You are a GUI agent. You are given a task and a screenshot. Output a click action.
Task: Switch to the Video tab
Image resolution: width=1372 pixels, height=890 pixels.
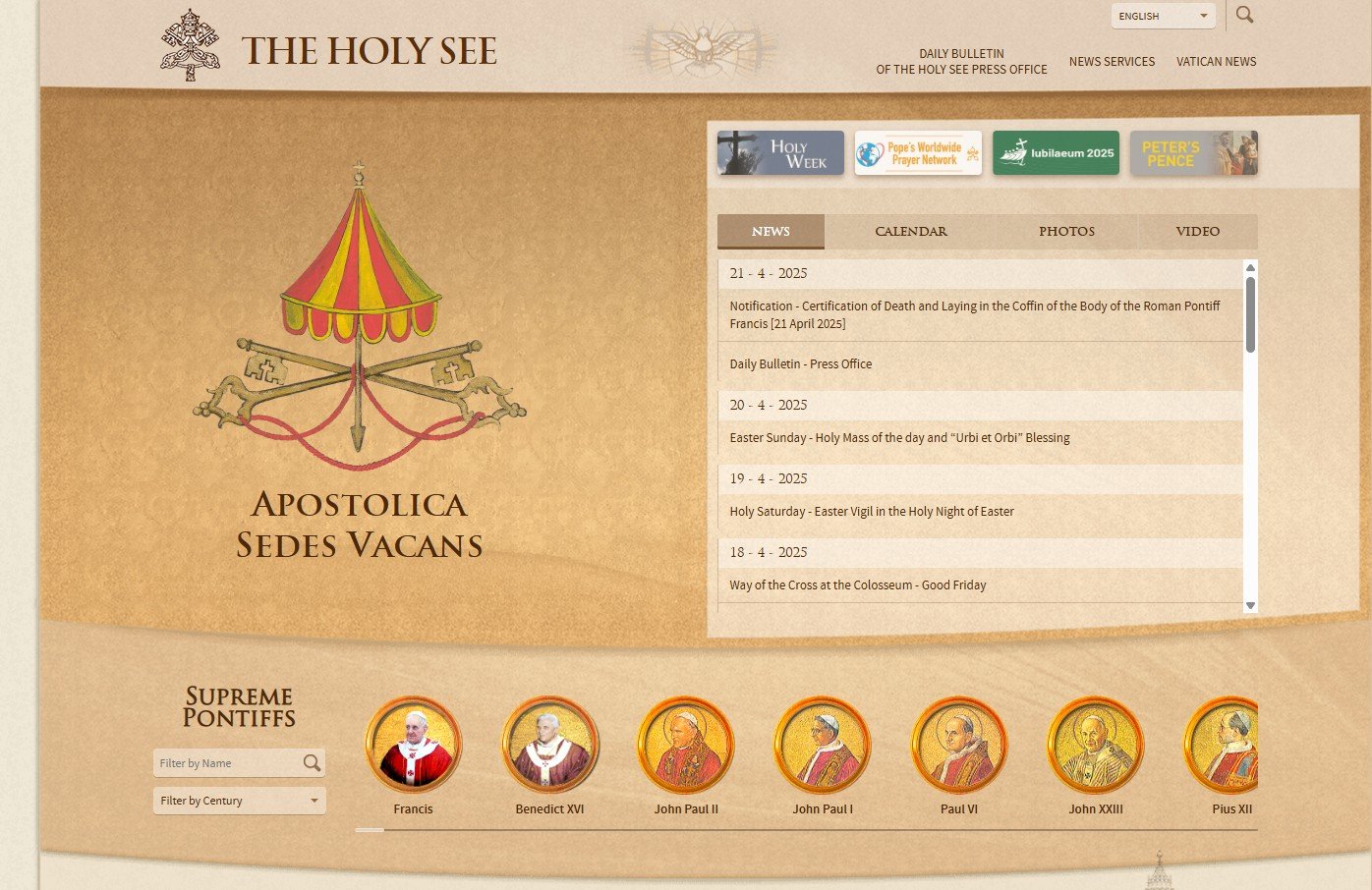1197,232
